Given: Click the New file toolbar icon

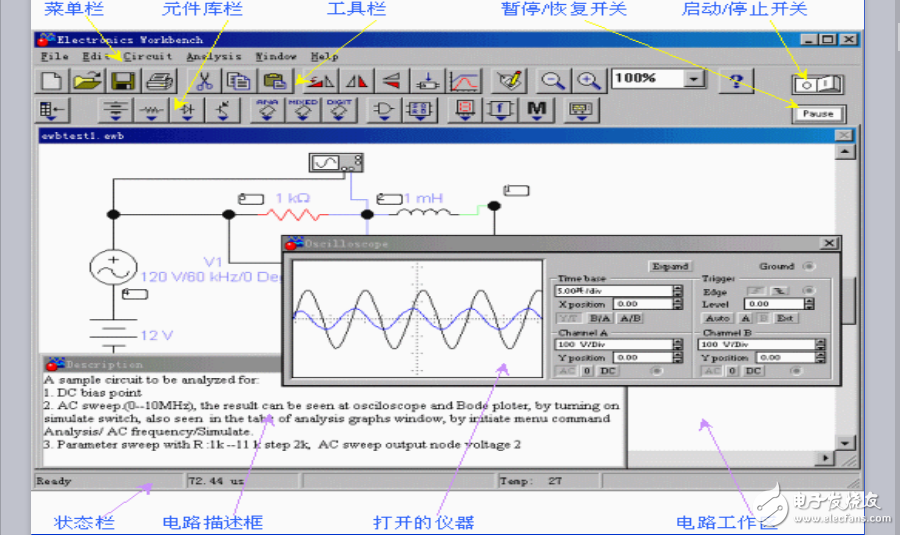Looking at the screenshot, I should coord(52,81).
